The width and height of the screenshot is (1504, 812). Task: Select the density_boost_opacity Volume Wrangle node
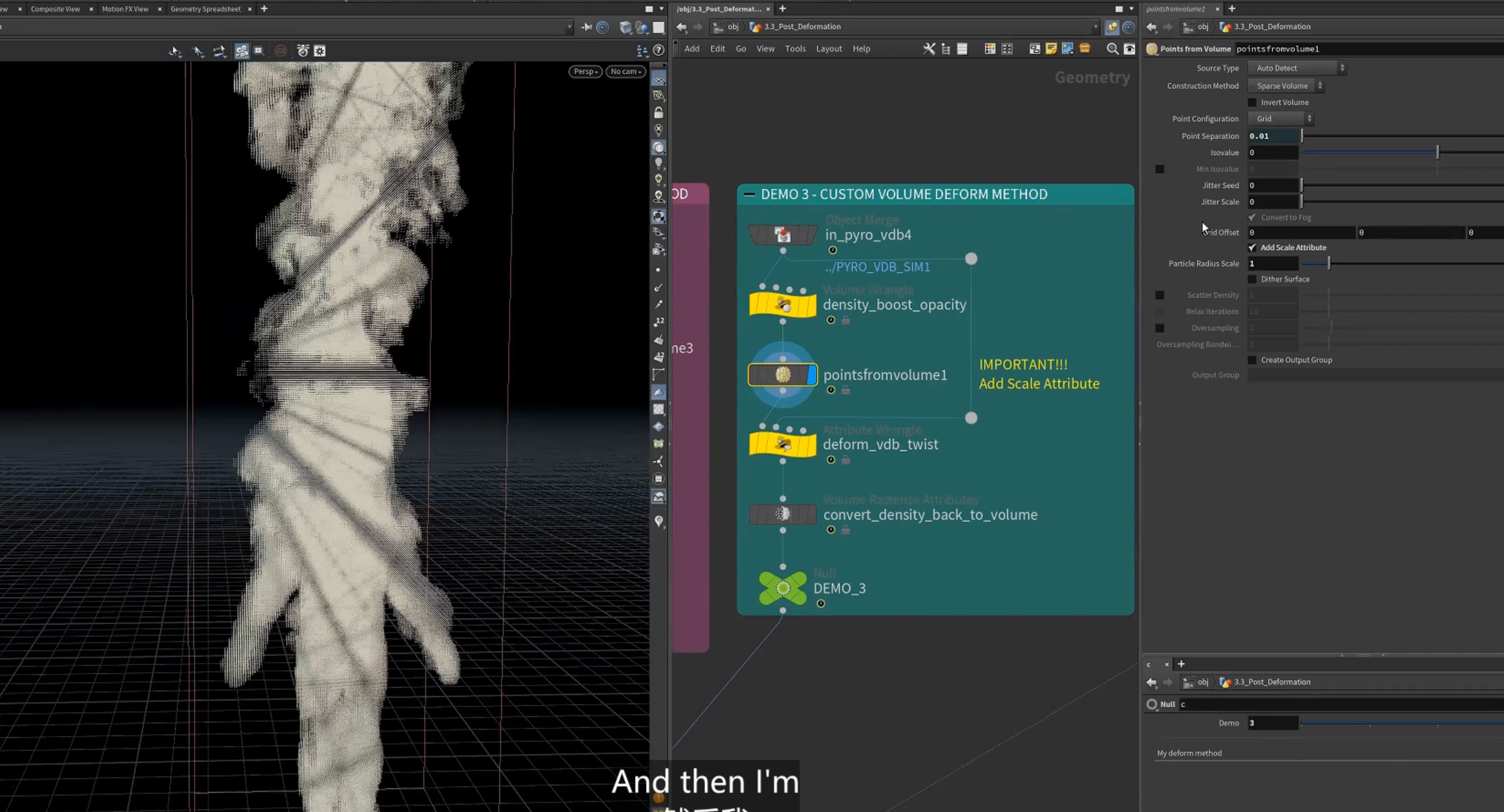(x=782, y=305)
